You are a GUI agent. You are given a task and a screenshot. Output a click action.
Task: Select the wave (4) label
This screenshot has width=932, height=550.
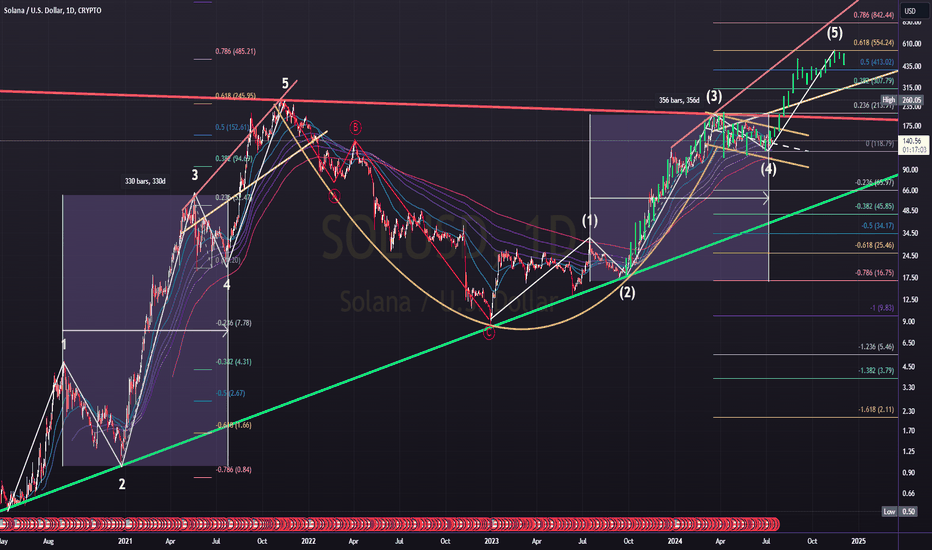[769, 169]
